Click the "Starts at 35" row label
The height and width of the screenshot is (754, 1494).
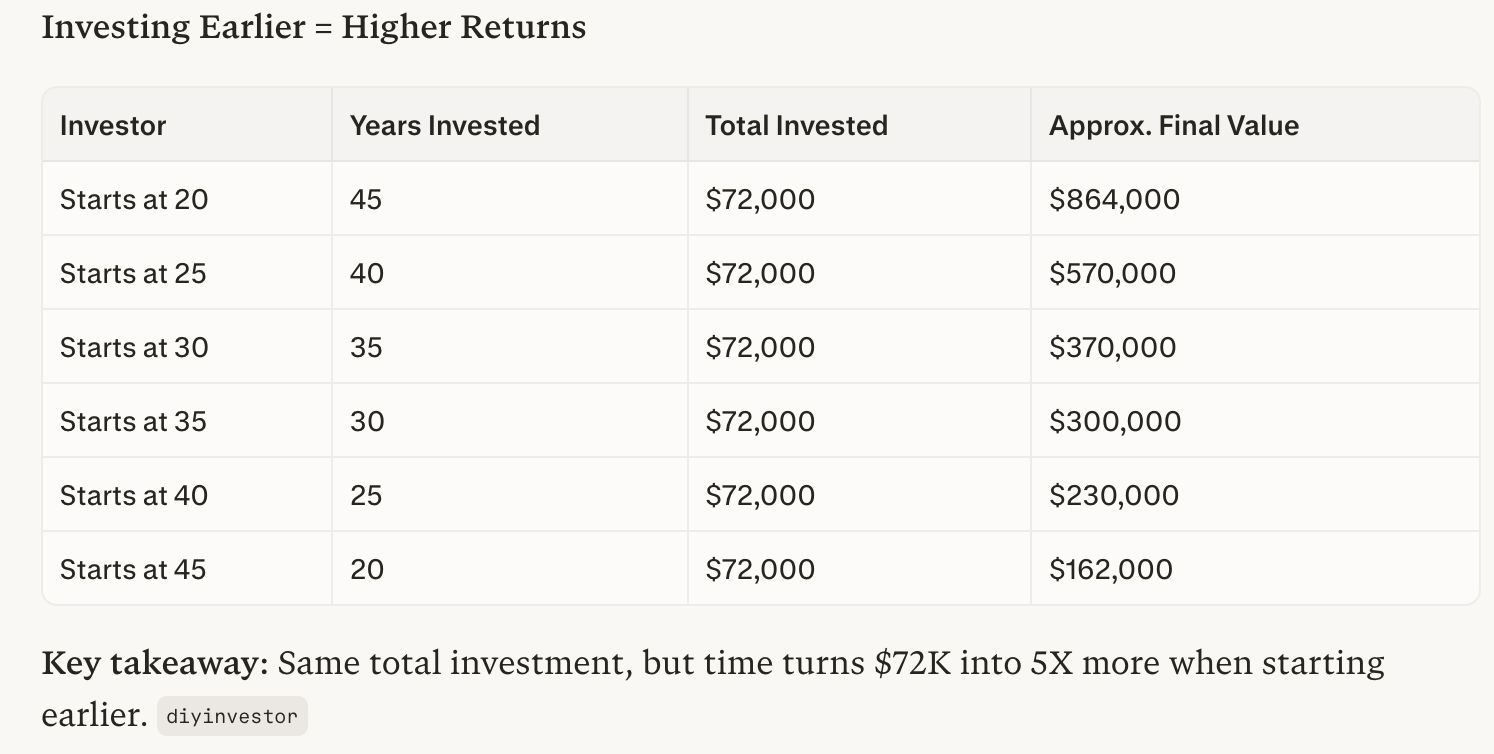pyautogui.click(x=133, y=422)
